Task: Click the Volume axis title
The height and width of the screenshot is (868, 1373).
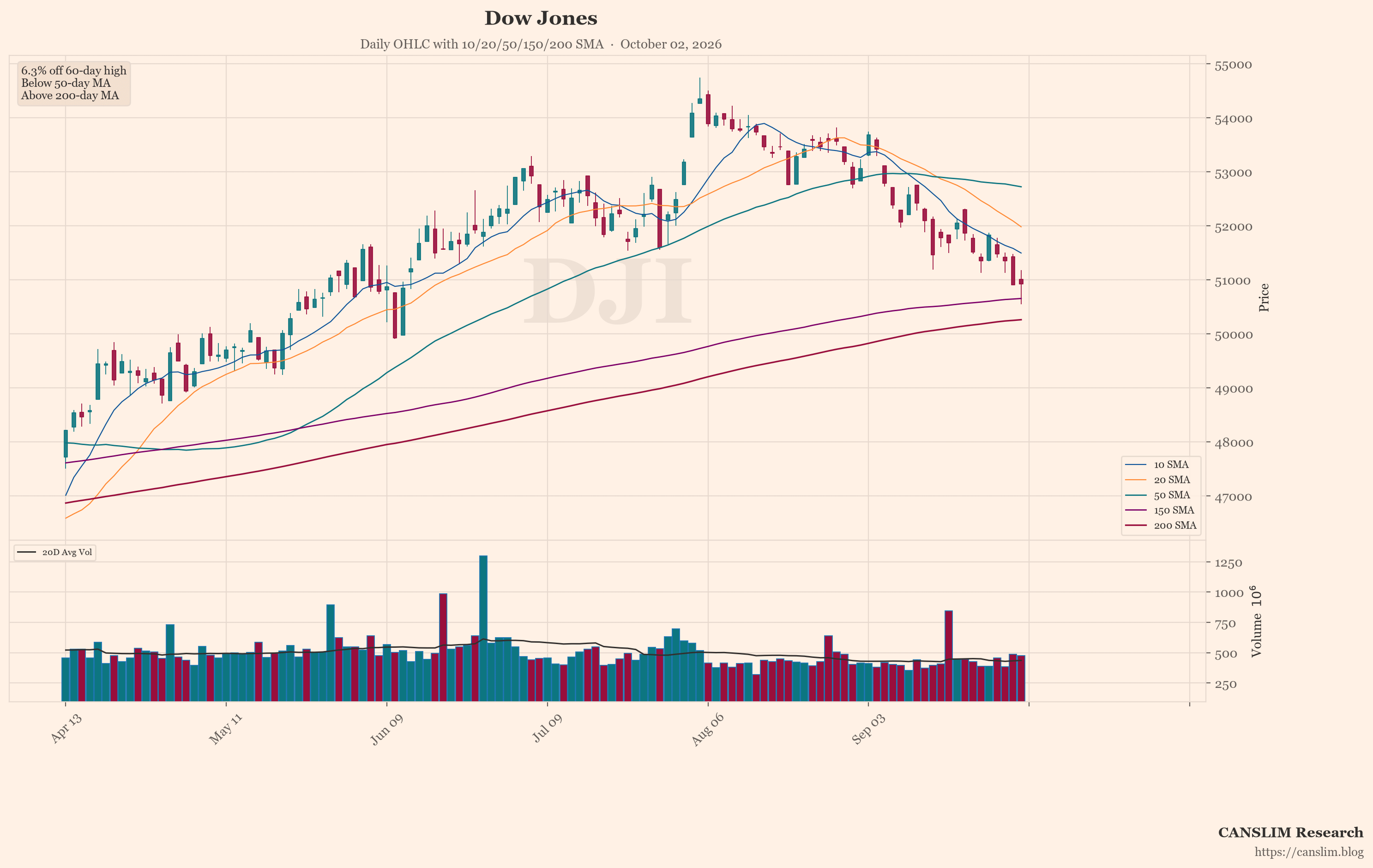Action: point(1256,621)
